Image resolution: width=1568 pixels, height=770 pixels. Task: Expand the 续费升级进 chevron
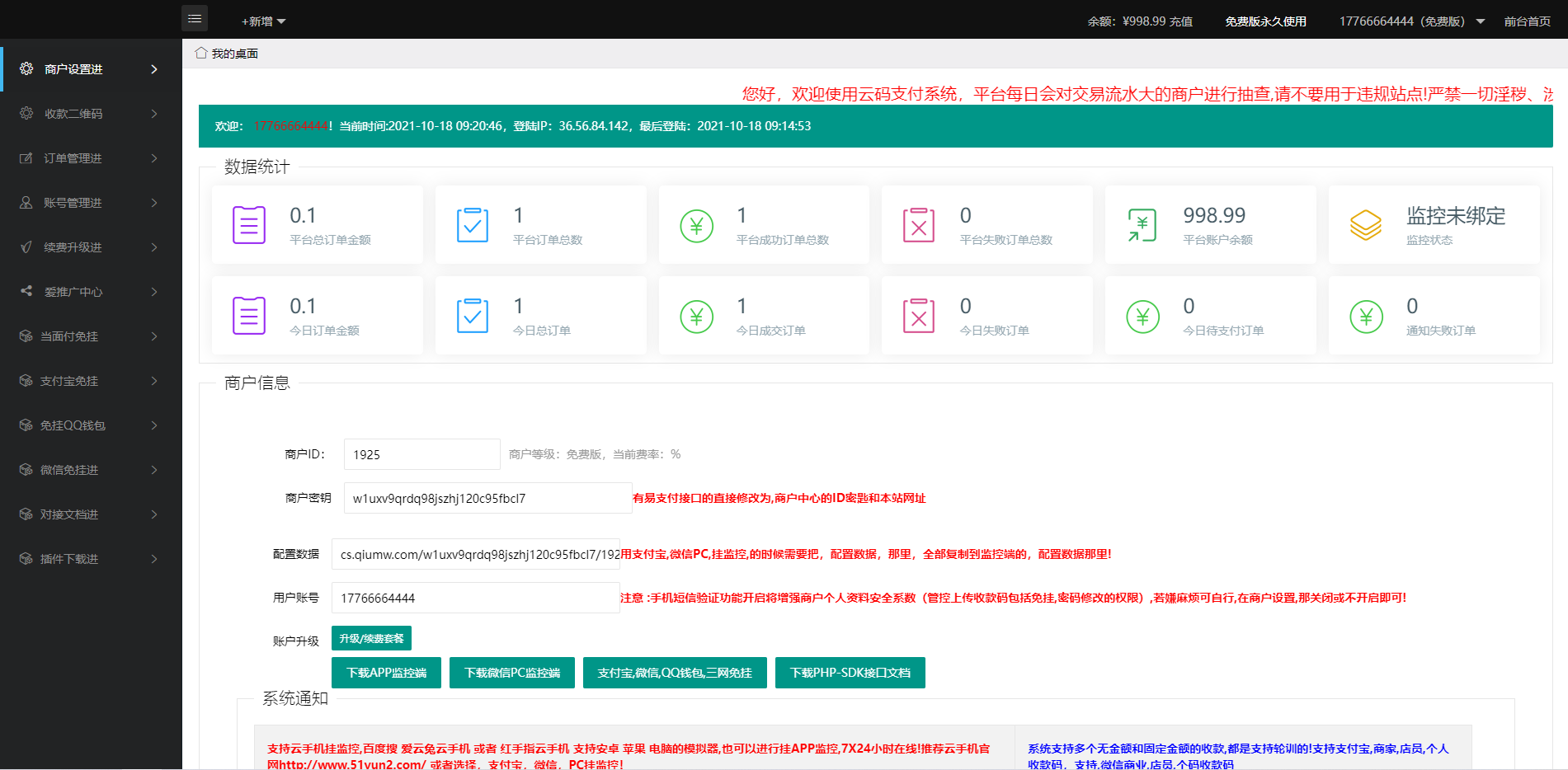tap(154, 246)
